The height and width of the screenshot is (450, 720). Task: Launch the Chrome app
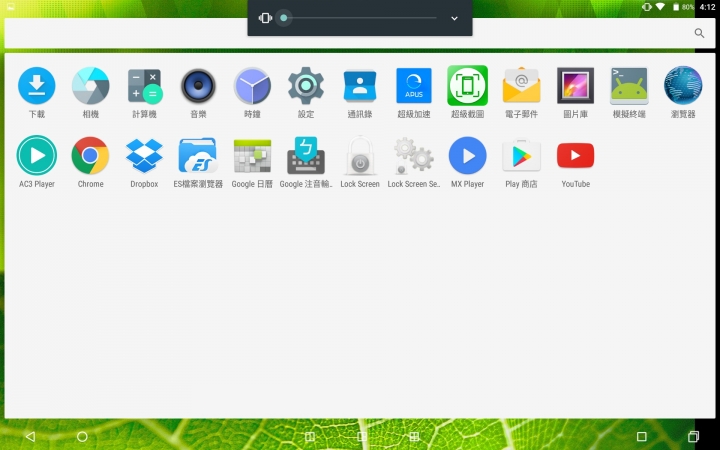click(90, 155)
